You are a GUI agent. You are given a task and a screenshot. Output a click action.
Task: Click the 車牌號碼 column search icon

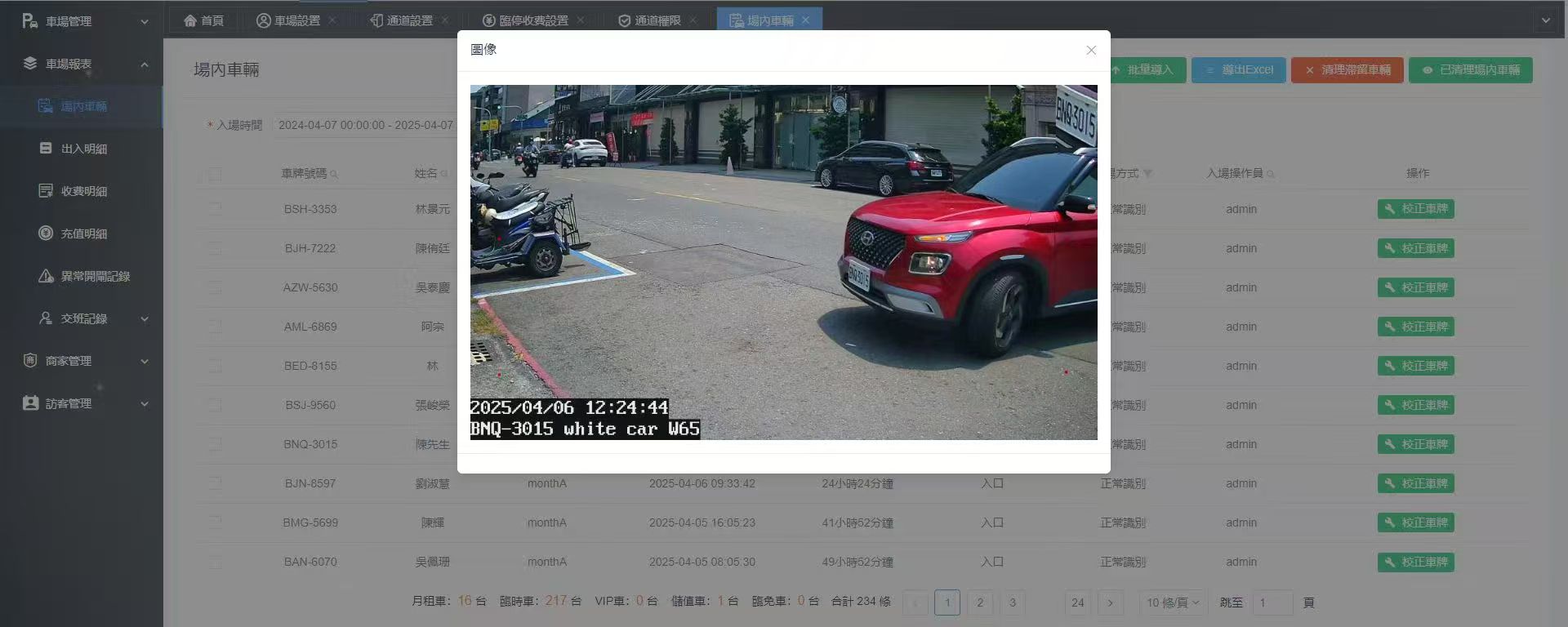click(334, 174)
